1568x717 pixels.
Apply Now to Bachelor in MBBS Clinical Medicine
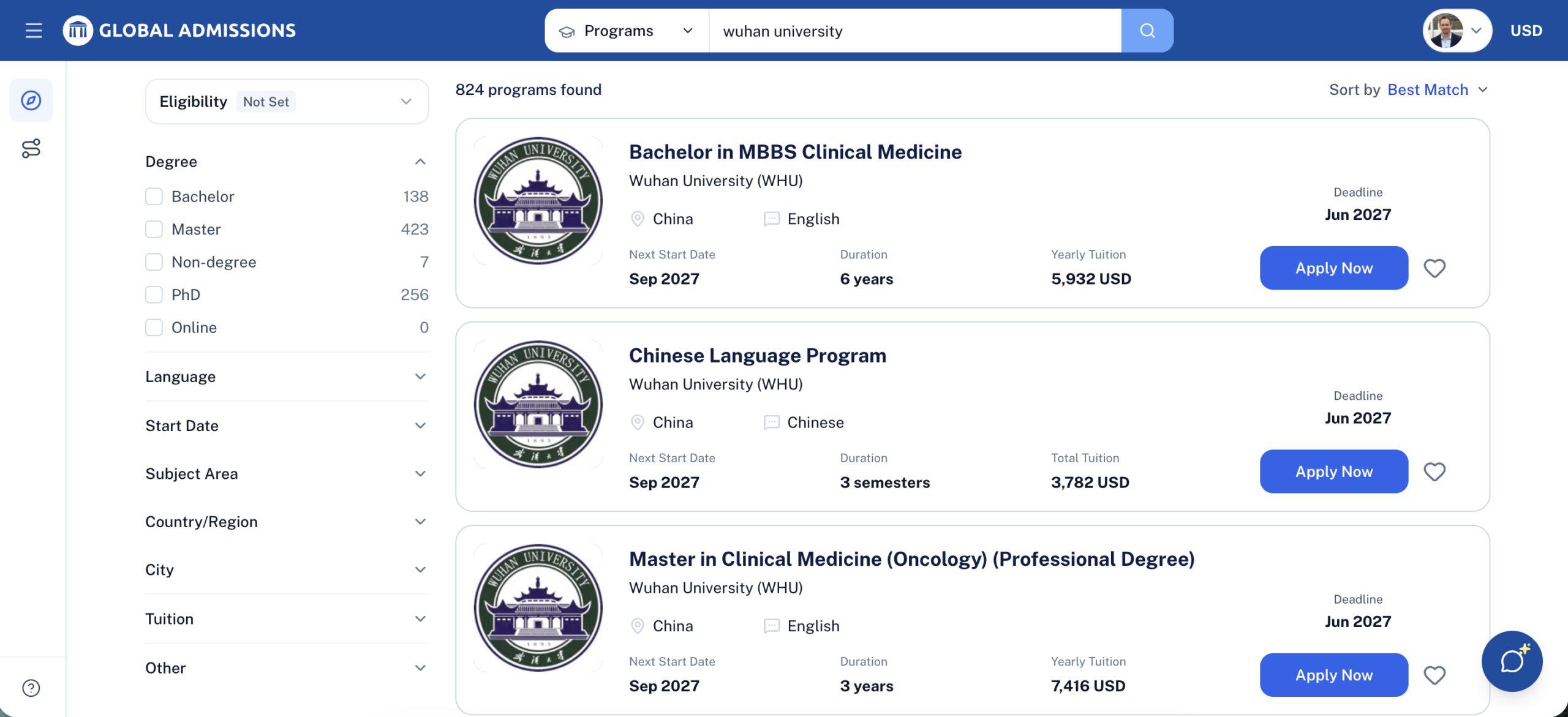click(x=1334, y=268)
